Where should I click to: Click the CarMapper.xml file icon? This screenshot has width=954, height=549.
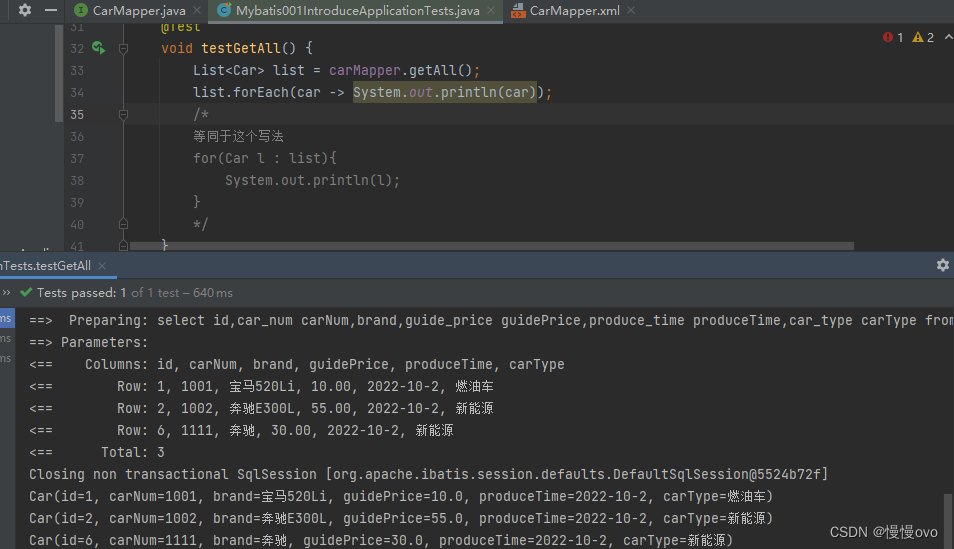[517, 11]
